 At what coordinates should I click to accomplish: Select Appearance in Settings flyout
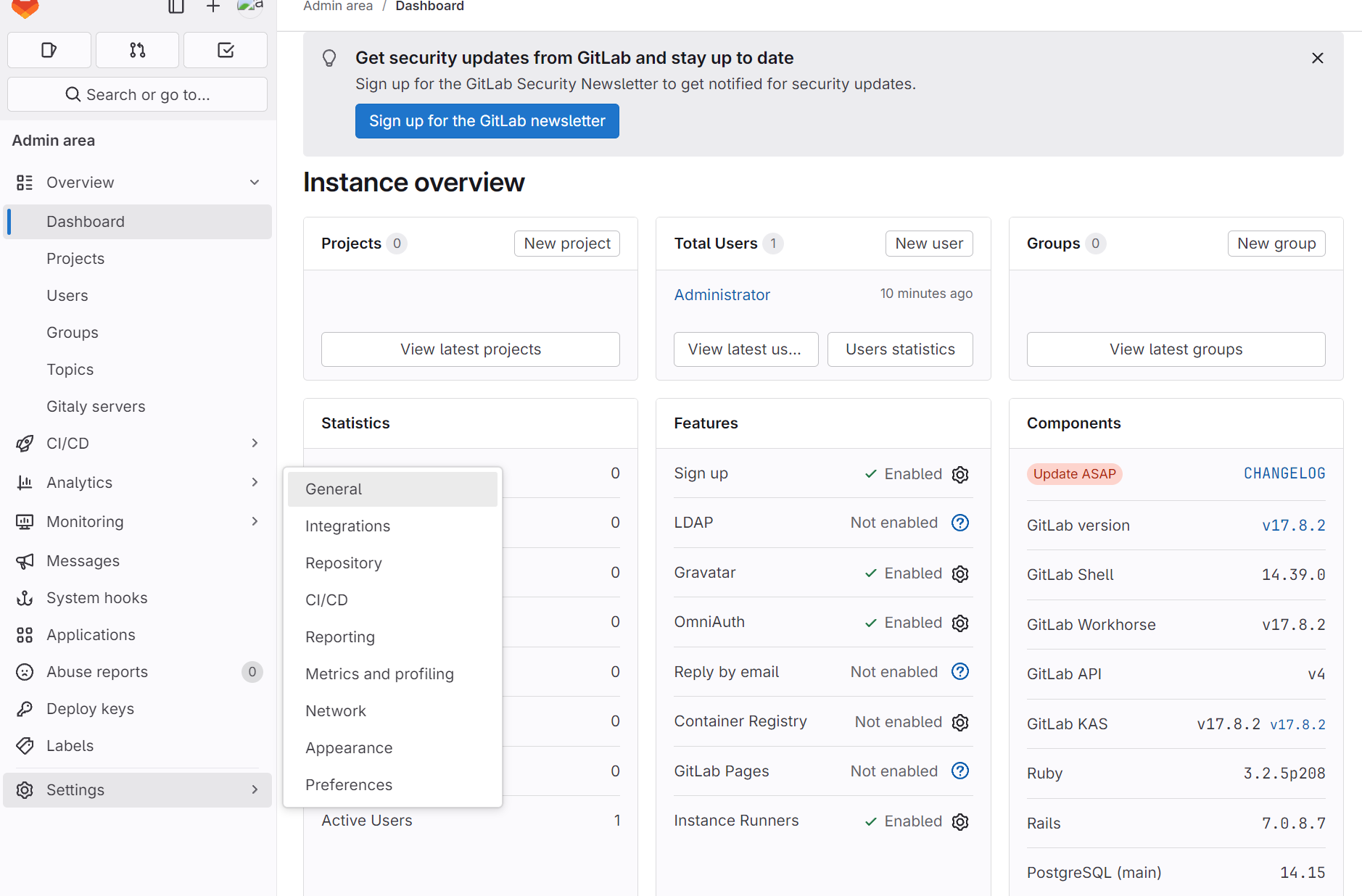pos(392,748)
